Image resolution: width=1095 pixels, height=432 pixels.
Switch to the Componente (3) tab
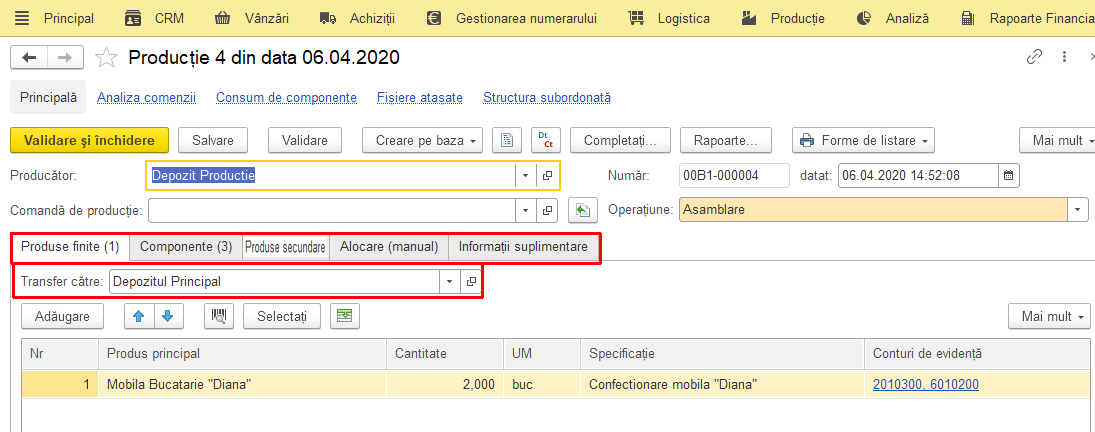(x=186, y=246)
